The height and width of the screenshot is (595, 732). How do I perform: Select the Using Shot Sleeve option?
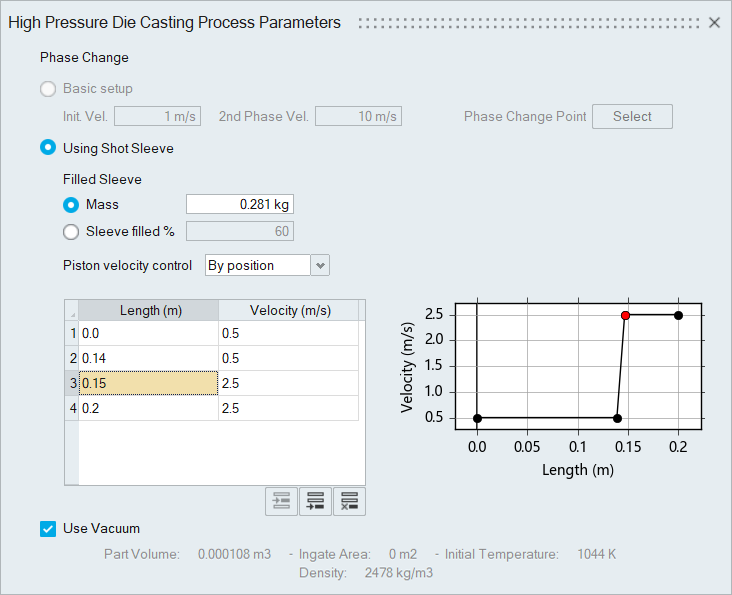[x=48, y=148]
